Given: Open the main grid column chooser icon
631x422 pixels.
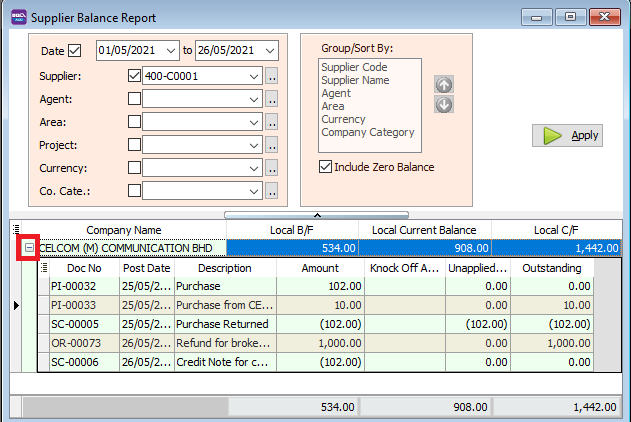Looking at the screenshot, I should pyautogui.click(x=15, y=230).
